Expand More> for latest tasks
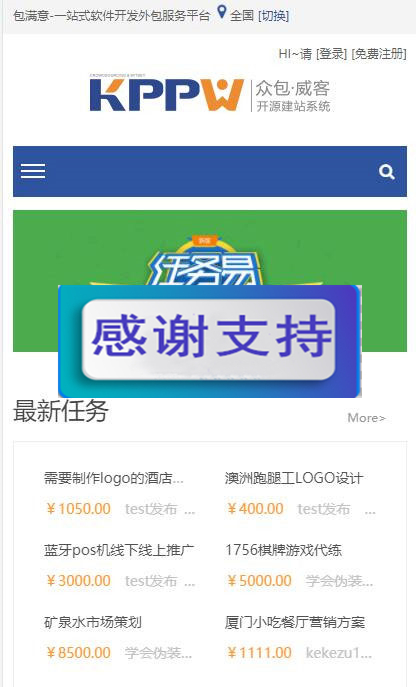 point(366,418)
